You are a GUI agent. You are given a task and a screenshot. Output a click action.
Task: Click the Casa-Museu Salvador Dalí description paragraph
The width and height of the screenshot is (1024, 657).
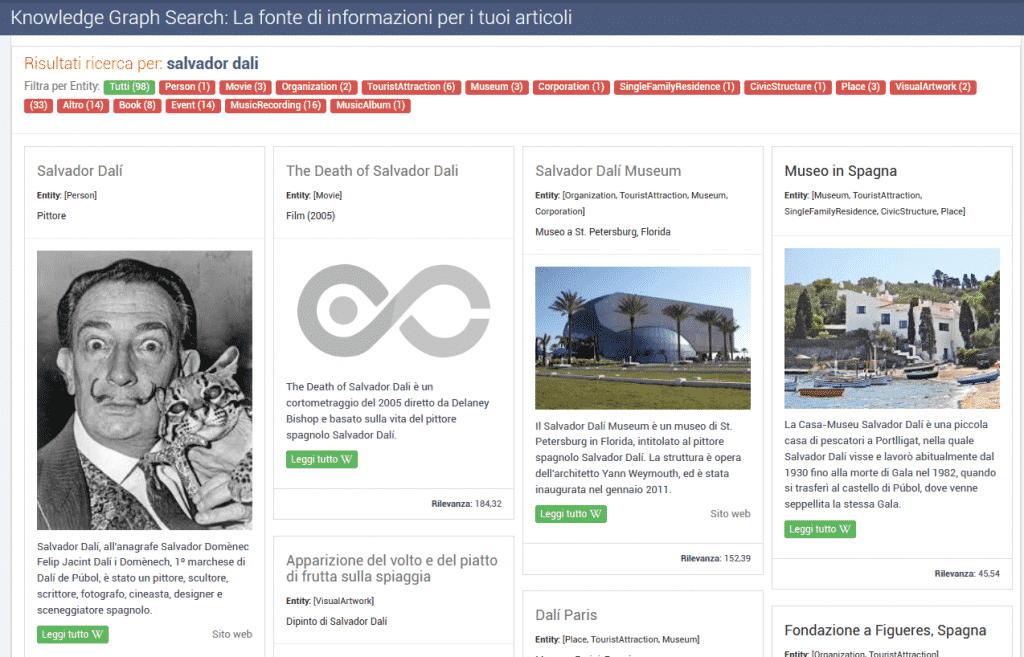[890, 464]
